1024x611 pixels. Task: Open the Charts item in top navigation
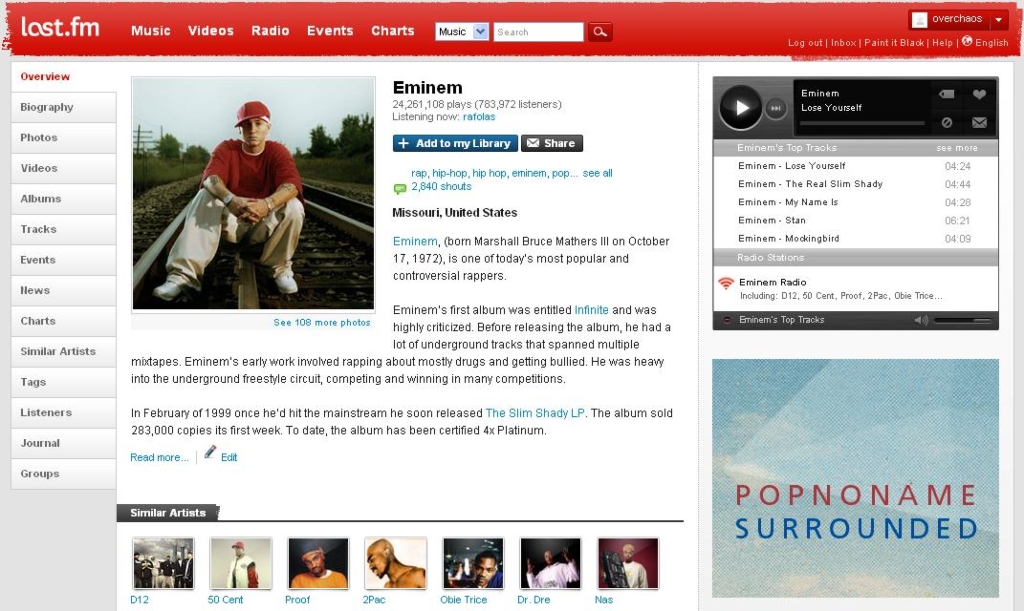[x=392, y=31]
